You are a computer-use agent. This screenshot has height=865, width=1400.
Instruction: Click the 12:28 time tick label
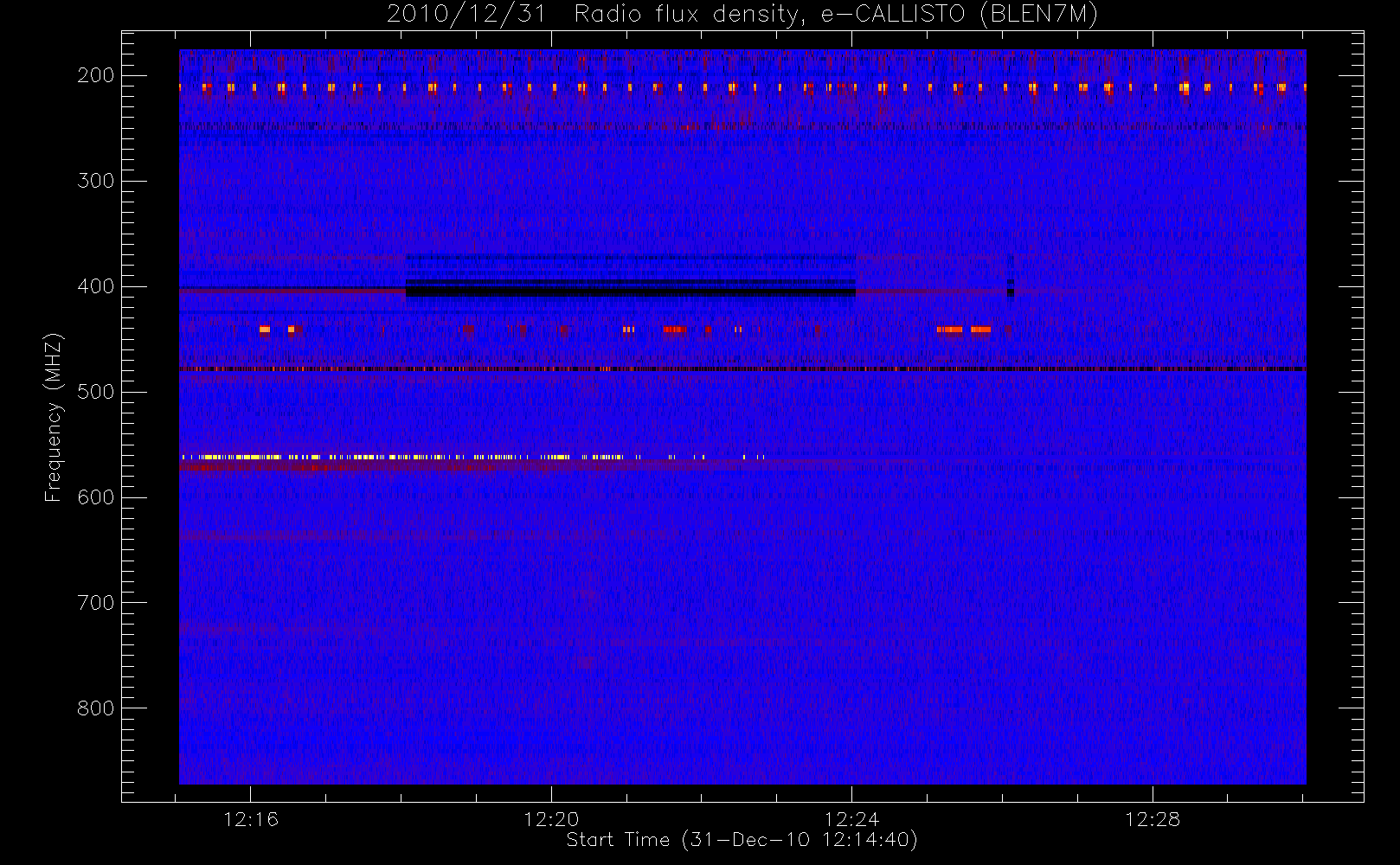pyautogui.click(x=1153, y=819)
